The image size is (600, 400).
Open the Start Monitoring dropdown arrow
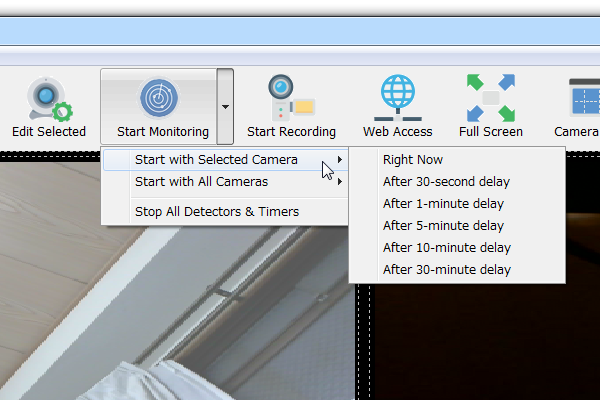[225, 107]
